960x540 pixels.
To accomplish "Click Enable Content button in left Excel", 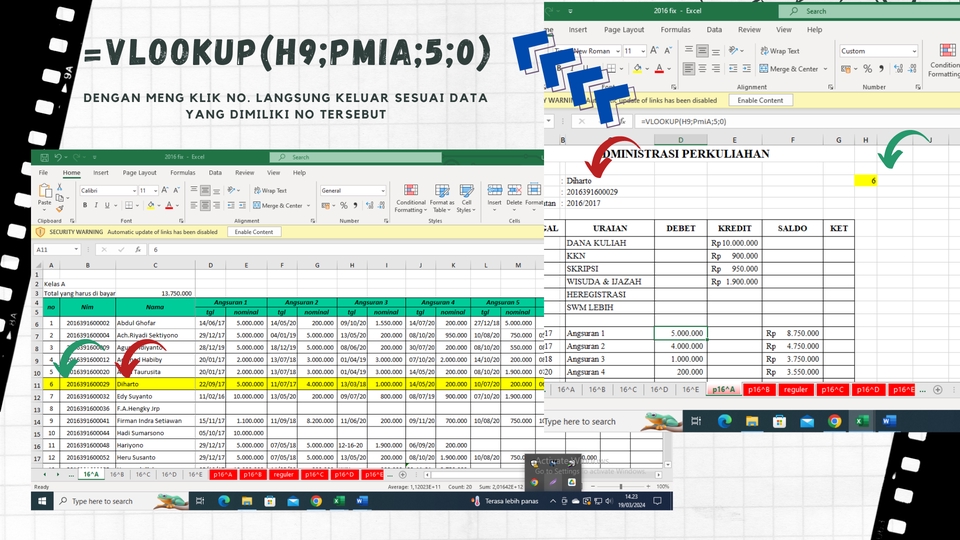I will pos(254,232).
